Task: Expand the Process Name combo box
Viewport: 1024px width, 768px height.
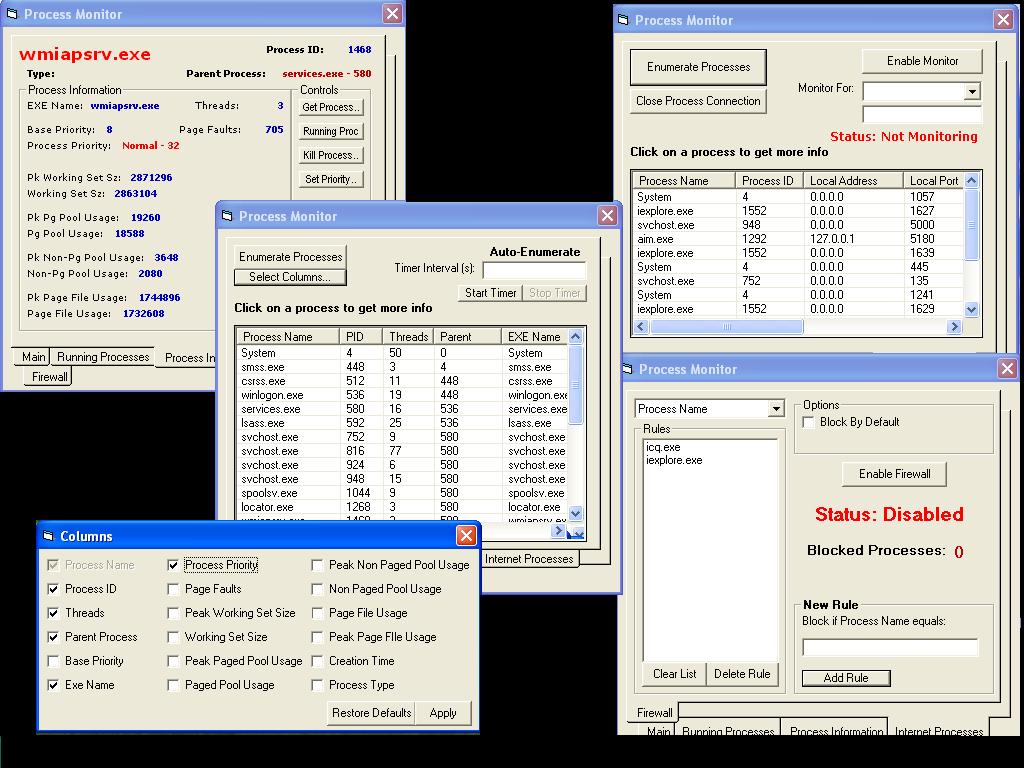Action: coord(776,409)
